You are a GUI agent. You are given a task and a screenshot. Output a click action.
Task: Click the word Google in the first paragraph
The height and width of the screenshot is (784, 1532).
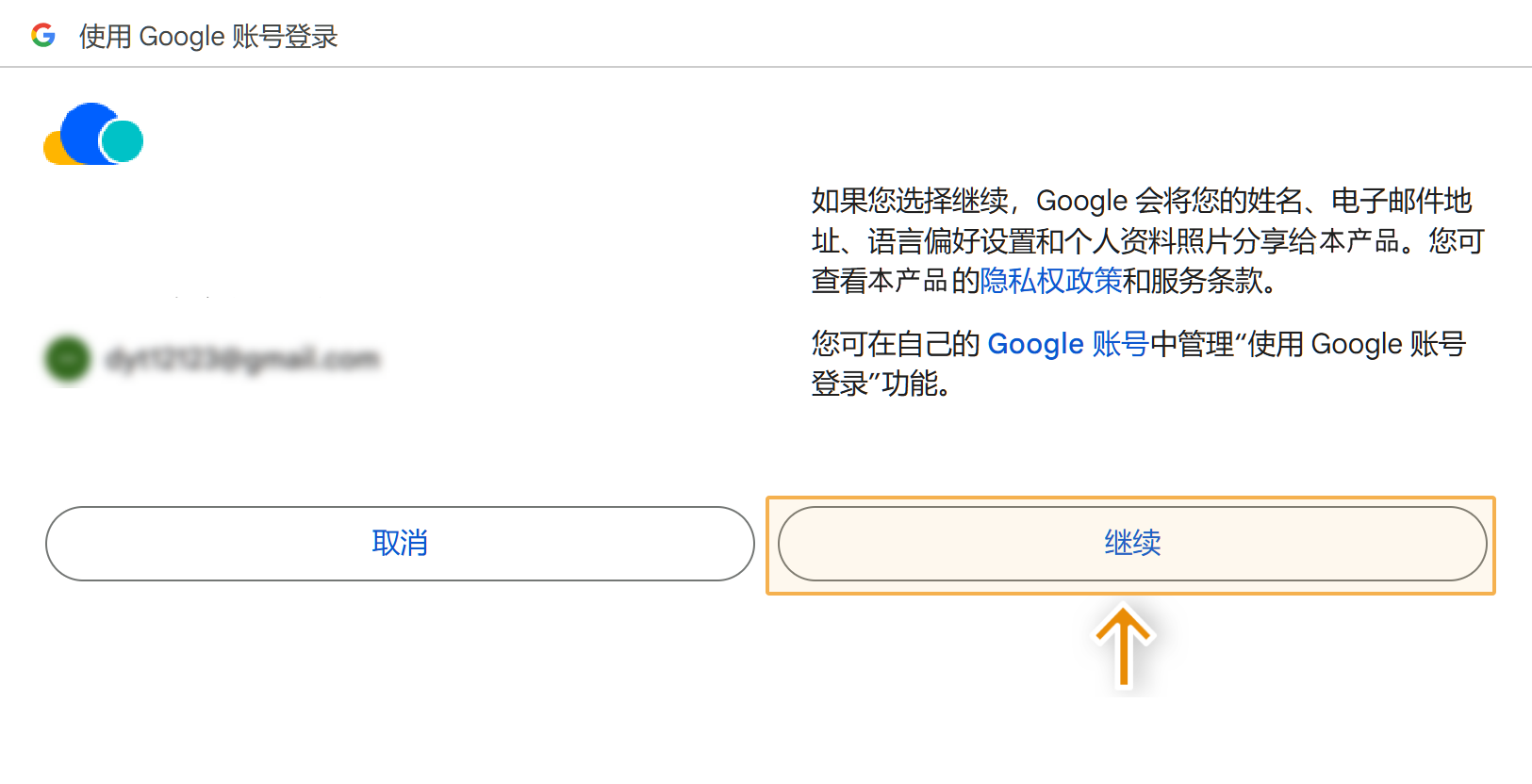point(1081,201)
